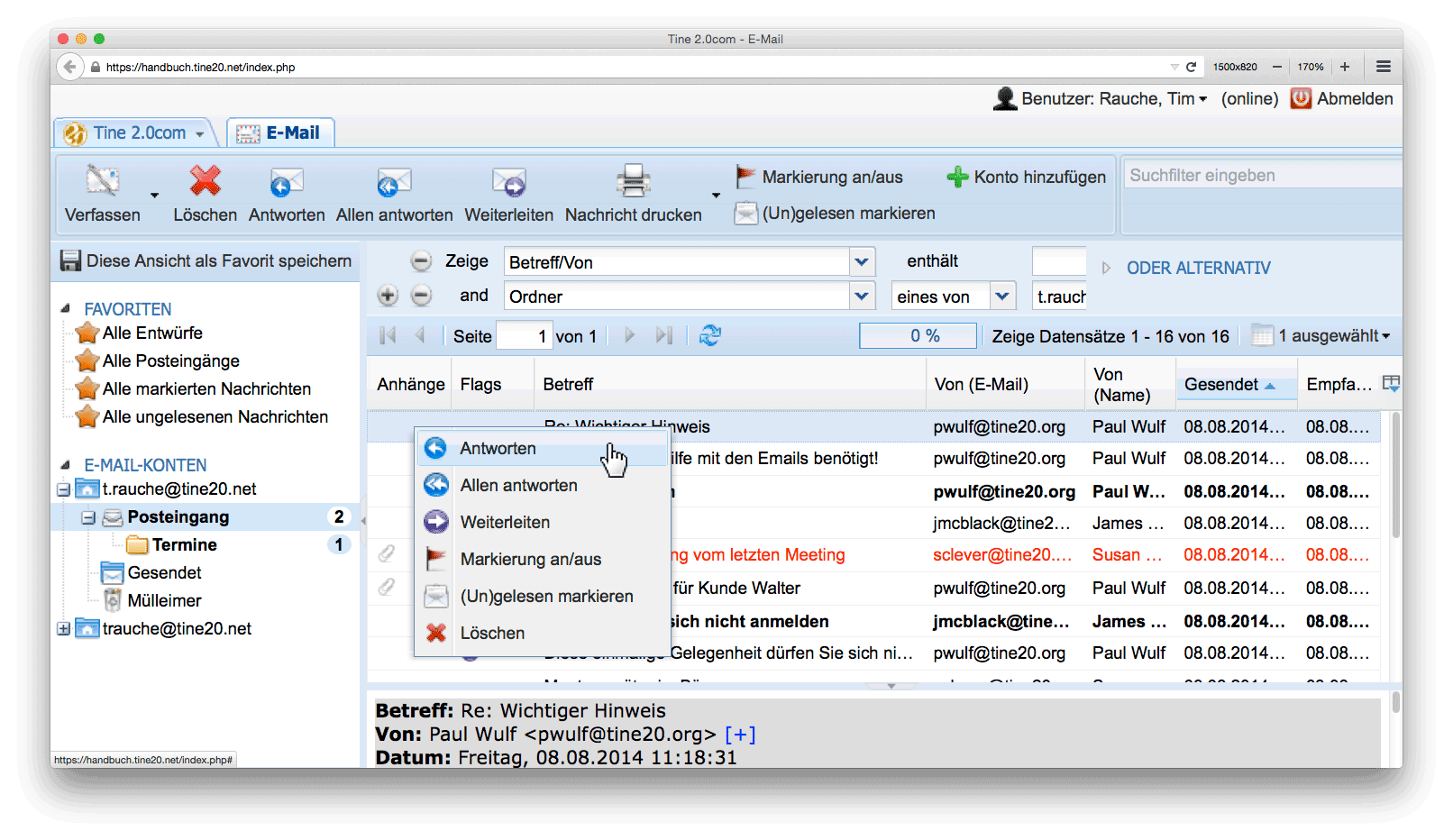Viewport: 1453px width, 840px height.
Task: Open the Betreff/Von filter field dropdown
Action: (862, 262)
